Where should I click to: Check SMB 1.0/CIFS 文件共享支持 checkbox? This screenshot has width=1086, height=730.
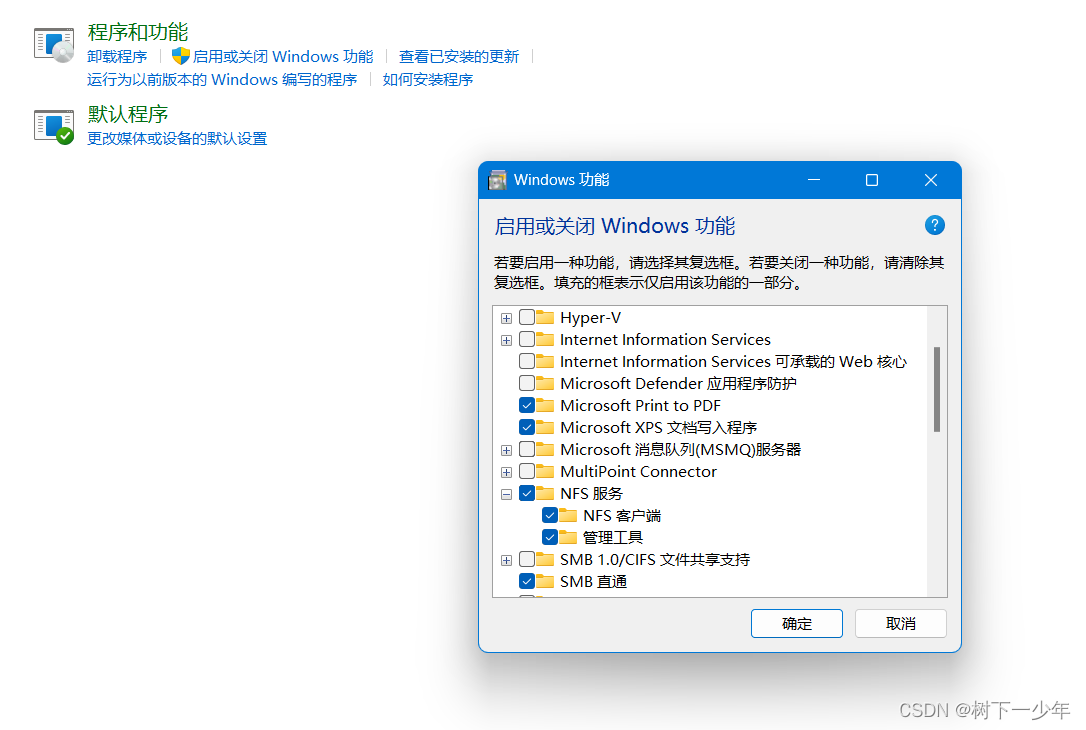526,560
